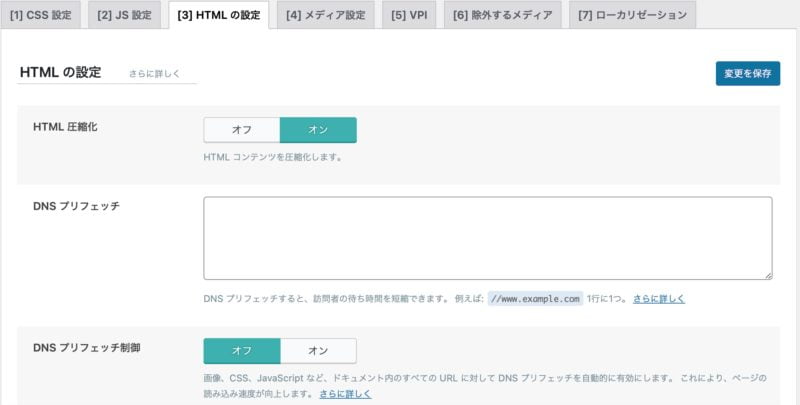
Task: Open さらに詳しく link beside HTML の設定 heading
Action: (155, 75)
